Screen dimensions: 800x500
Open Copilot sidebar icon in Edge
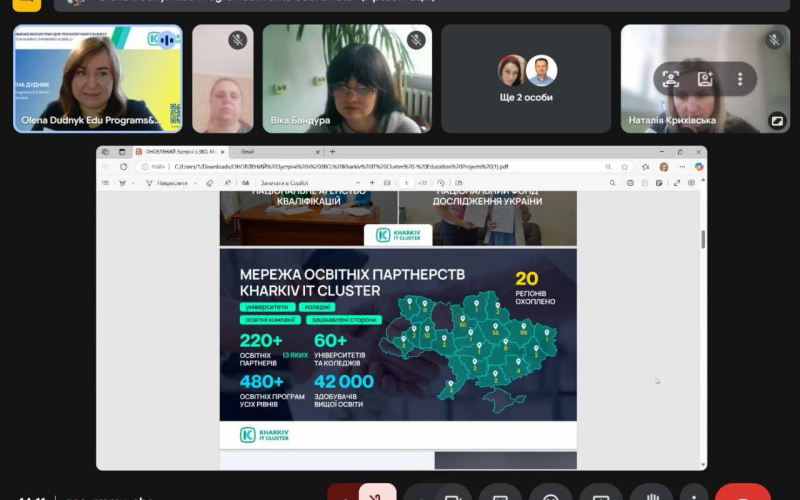tap(699, 167)
